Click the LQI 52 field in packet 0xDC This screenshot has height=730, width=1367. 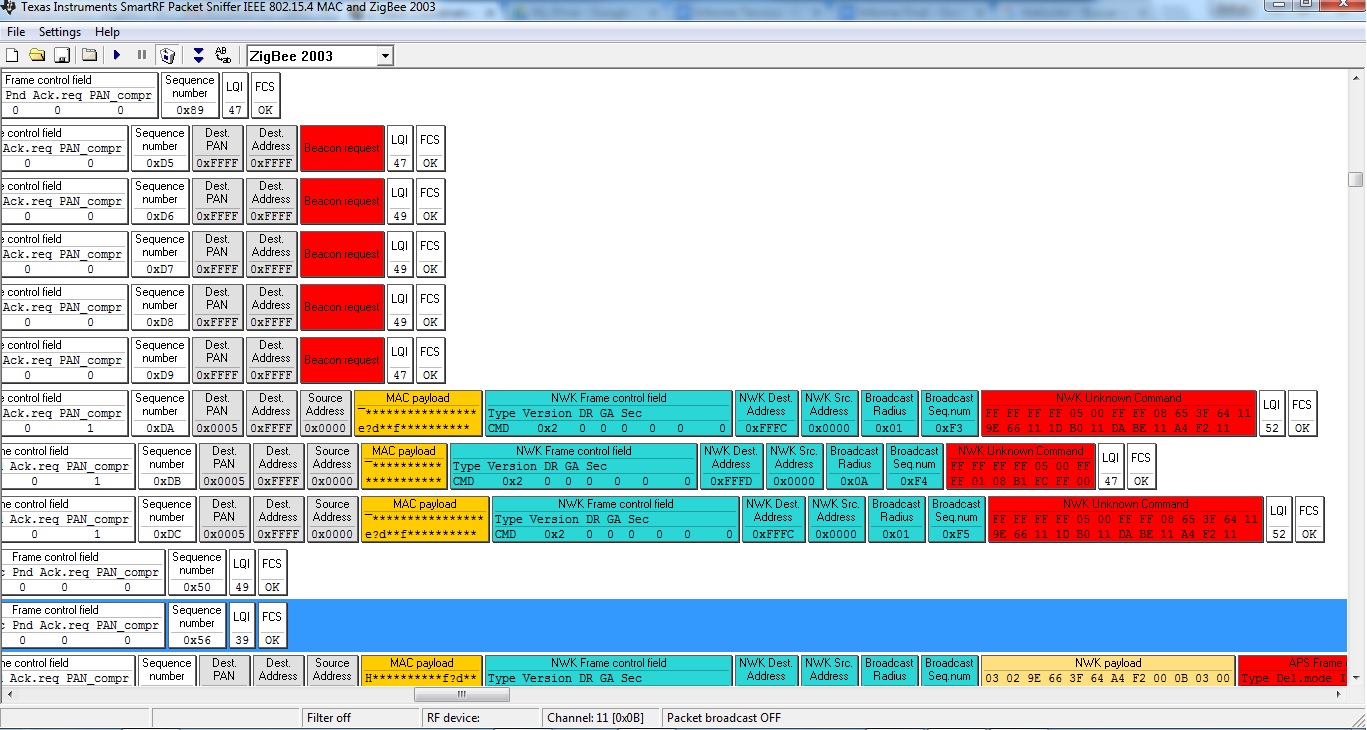(x=1278, y=519)
